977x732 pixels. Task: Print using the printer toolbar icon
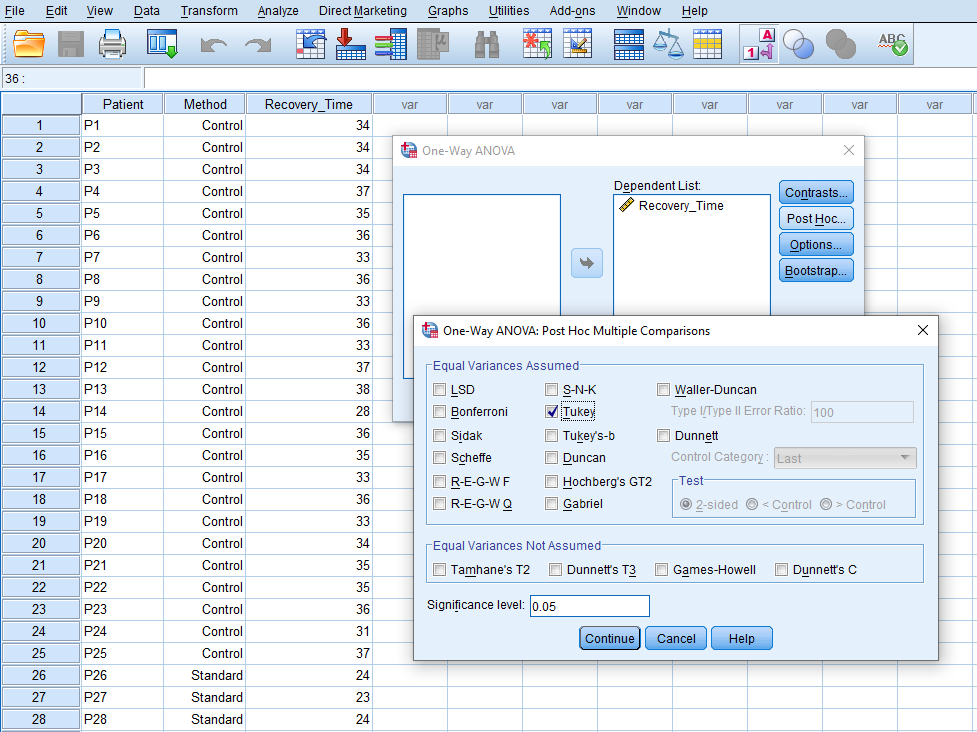(112, 44)
